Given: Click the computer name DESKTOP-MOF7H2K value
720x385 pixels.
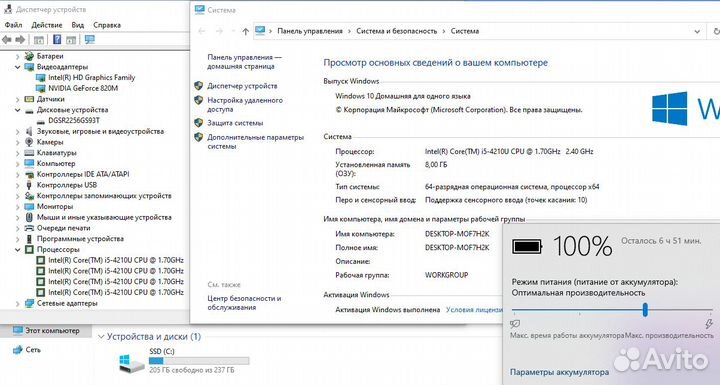Looking at the screenshot, I should tap(457, 234).
